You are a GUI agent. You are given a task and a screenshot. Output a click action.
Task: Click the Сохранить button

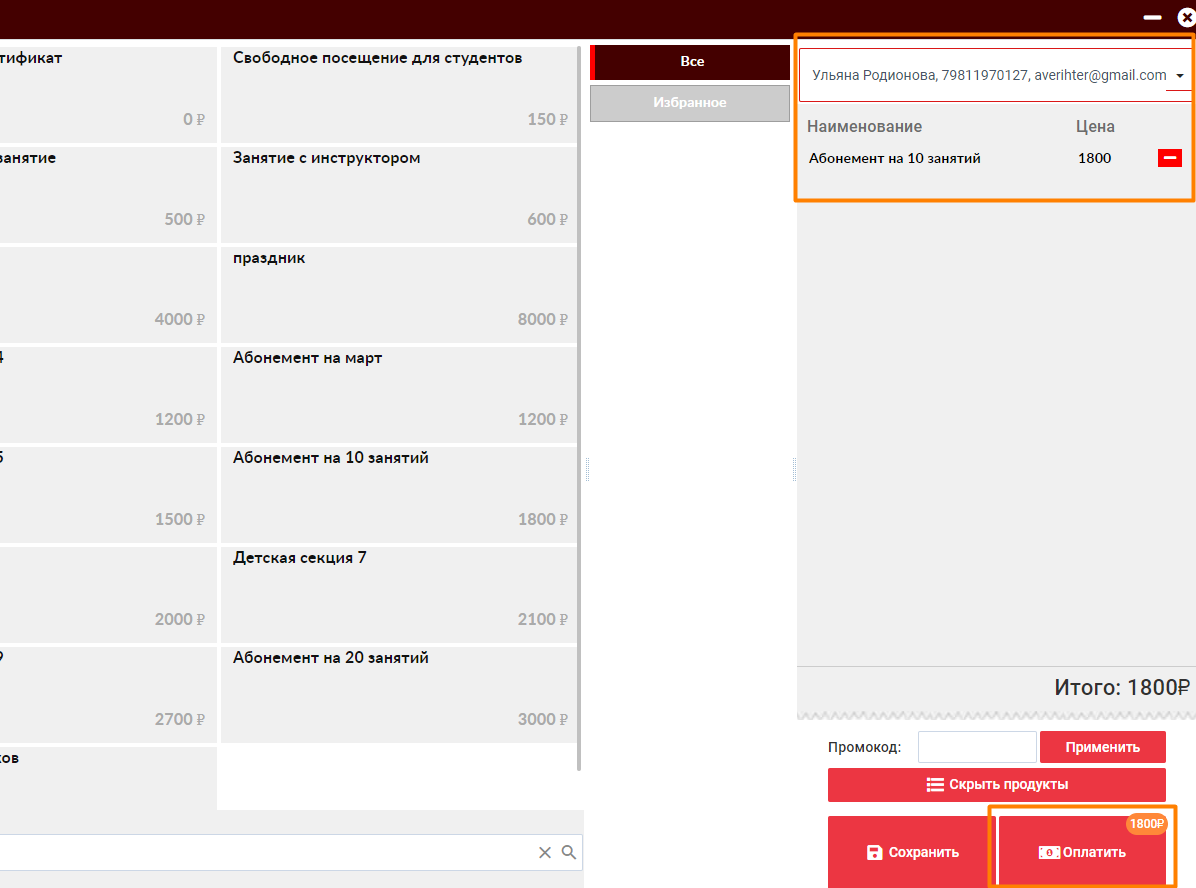point(911,852)
